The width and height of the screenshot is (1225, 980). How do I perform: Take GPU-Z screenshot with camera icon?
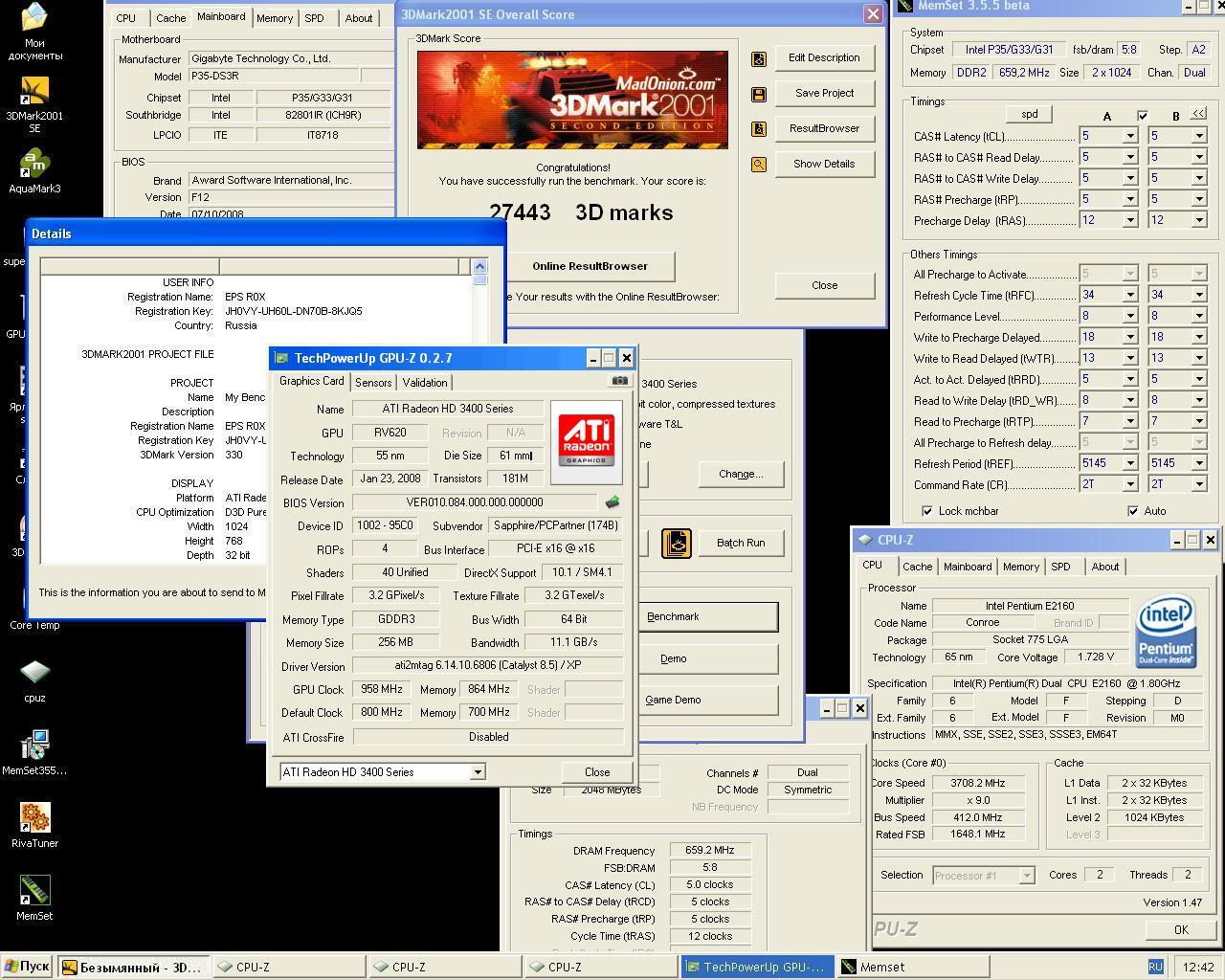click(x=619, y=381)
